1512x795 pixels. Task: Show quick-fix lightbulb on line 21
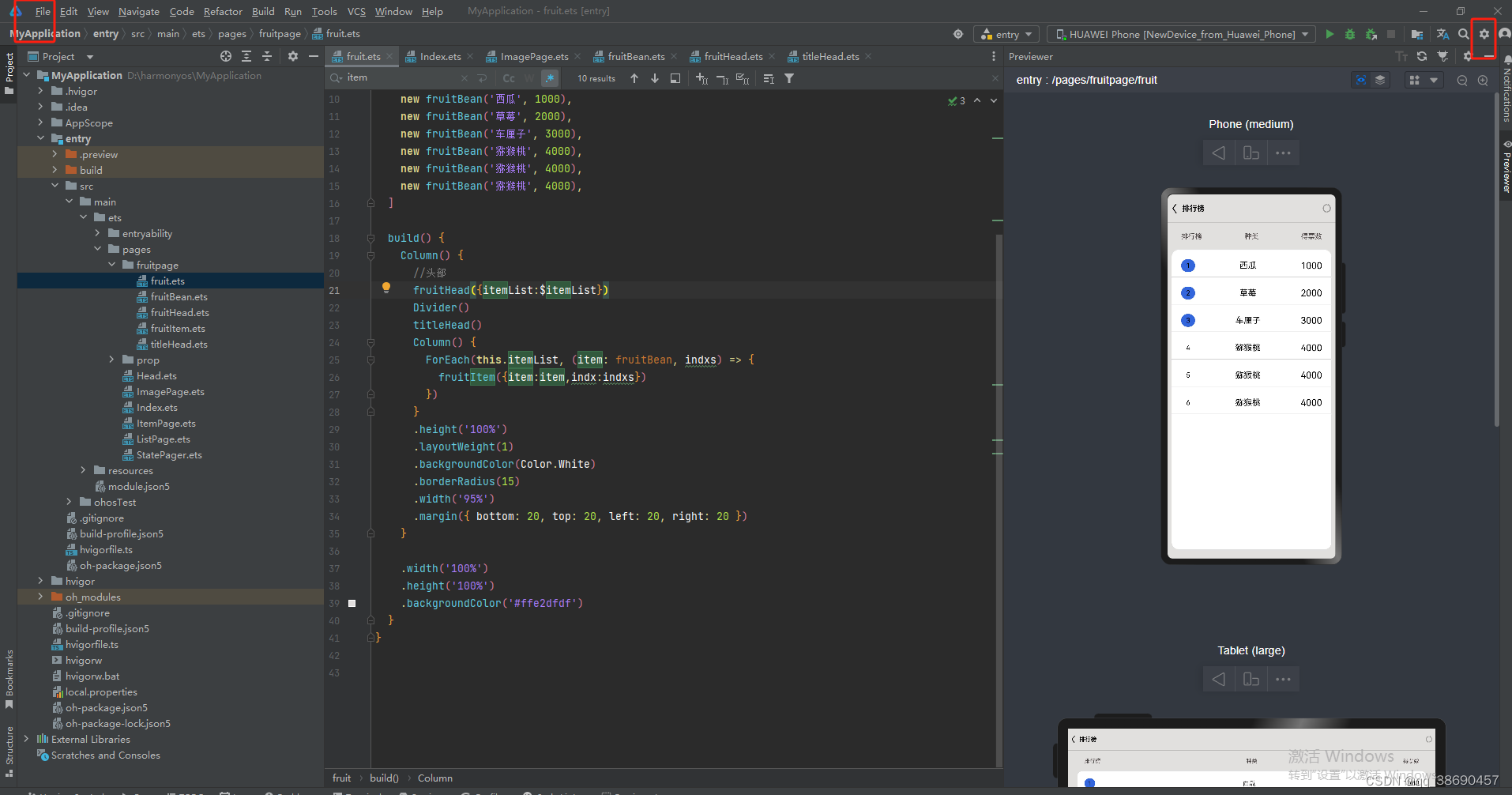[386, 288]
